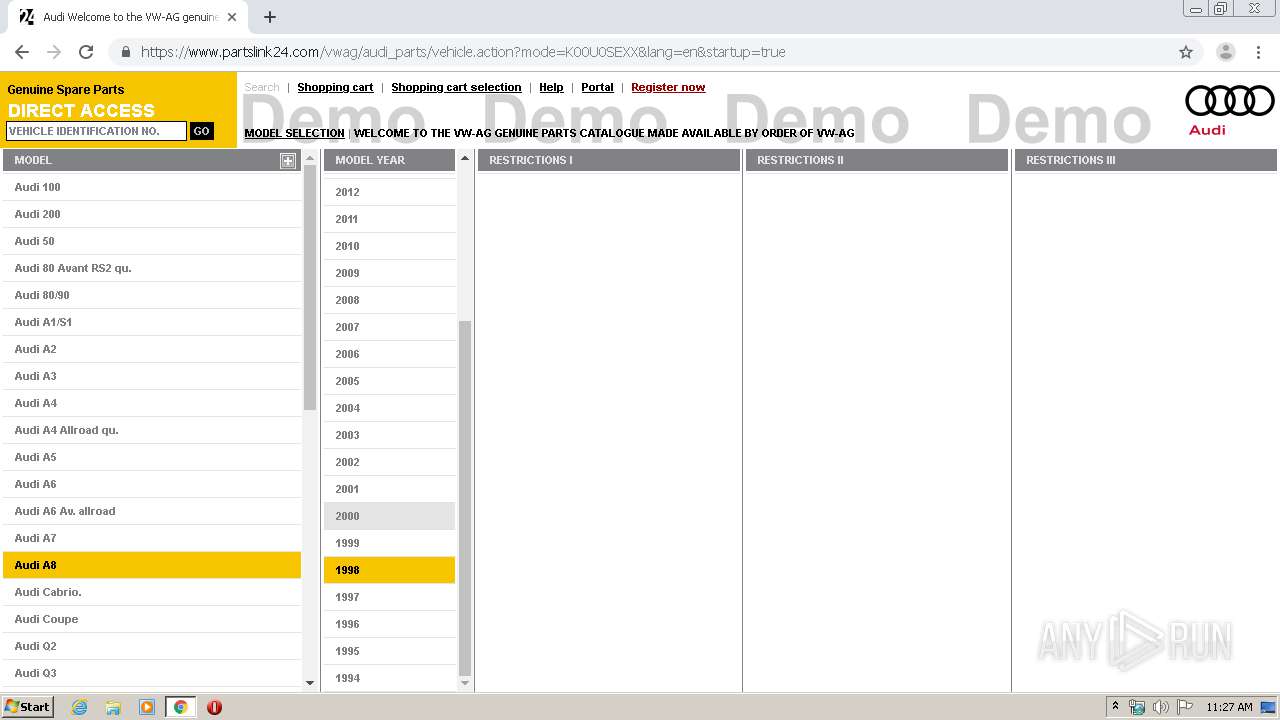The image size is (1280, 720).
Task: Open the Help link
Action: [x=551, y=87]
